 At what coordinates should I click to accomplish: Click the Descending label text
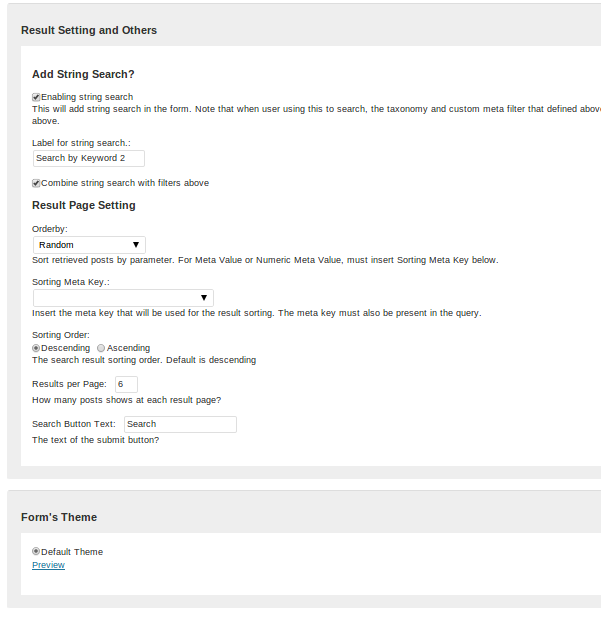coord(65,348)
